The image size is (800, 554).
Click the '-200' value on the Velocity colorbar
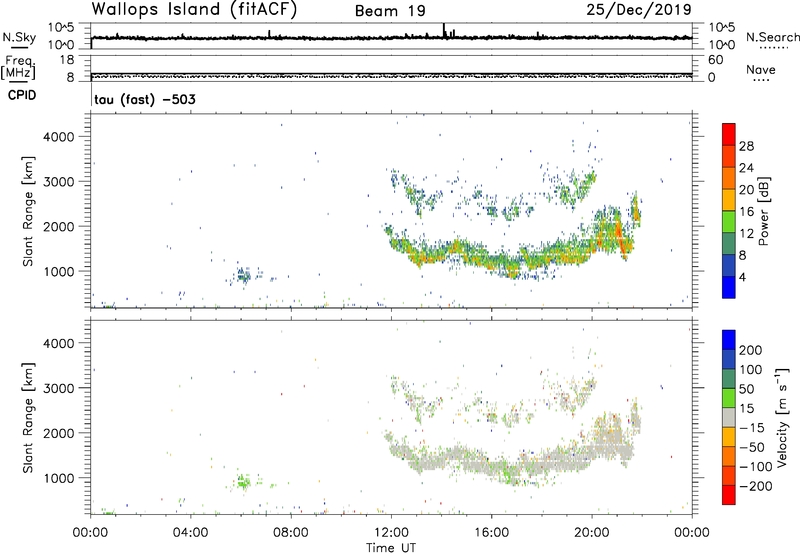(756, 486)
